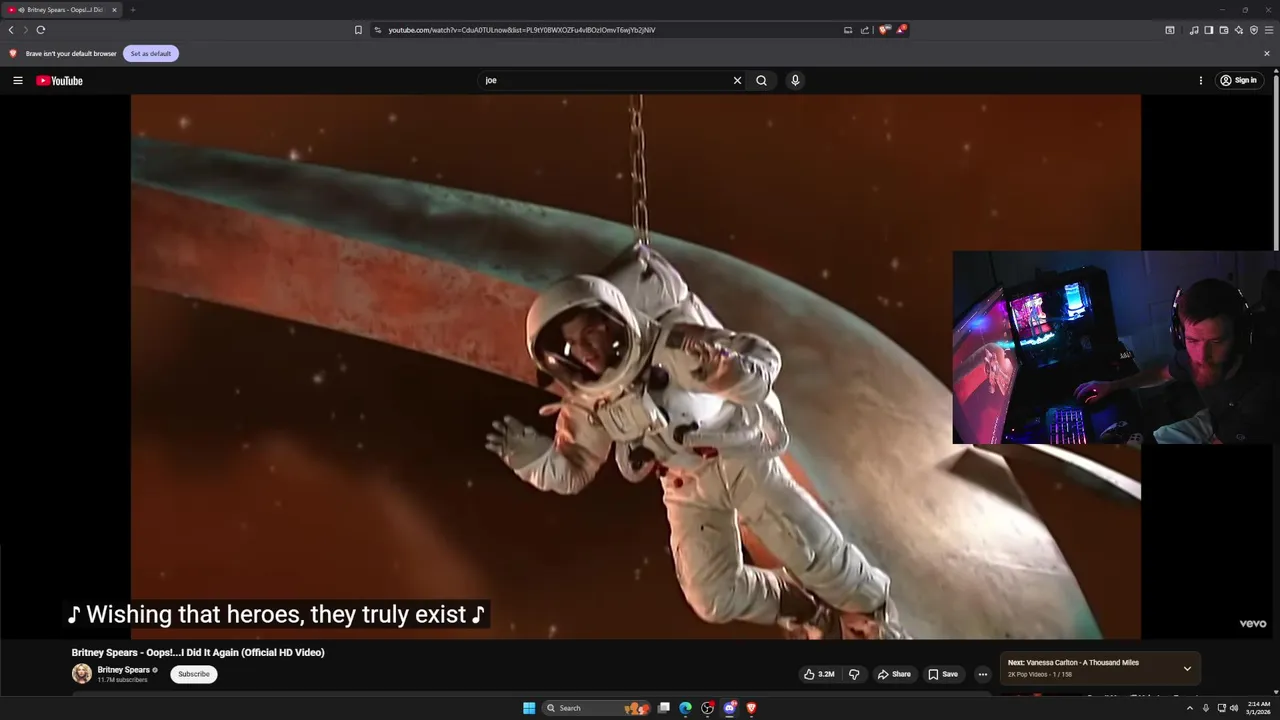
Task: Dislike the video
Action: pyautogui.click(x=854, y=674)
